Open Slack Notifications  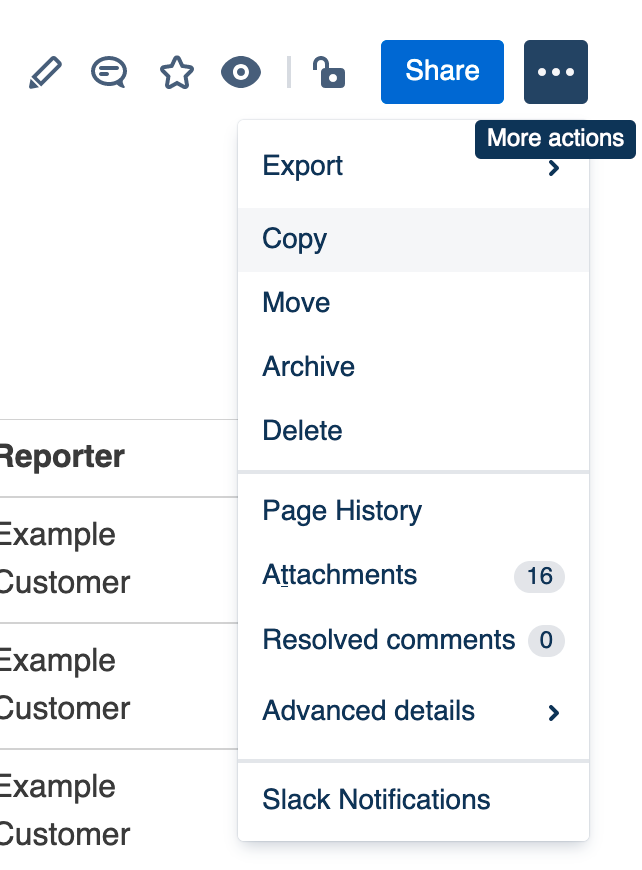[x=413, y=800]
